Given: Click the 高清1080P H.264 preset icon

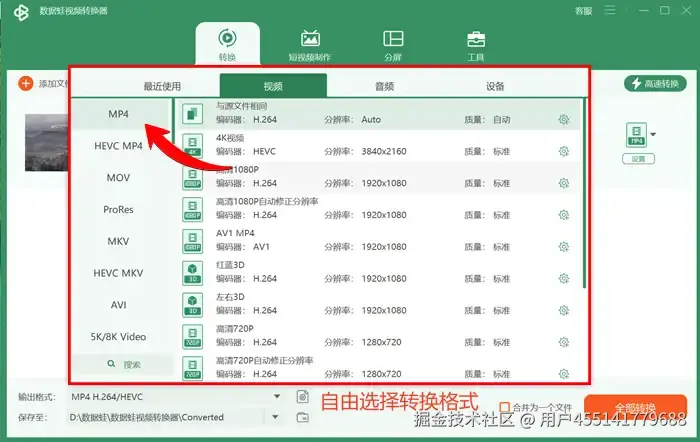Looking at the screenshot, I should pos(192,178).
